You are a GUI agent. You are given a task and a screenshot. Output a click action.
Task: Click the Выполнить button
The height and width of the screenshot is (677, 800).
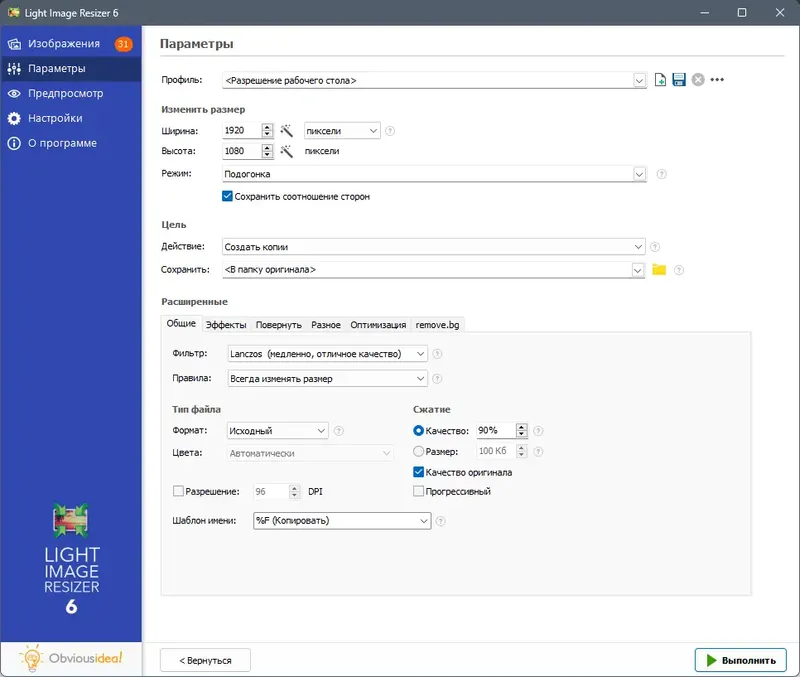tap(740, 660)
